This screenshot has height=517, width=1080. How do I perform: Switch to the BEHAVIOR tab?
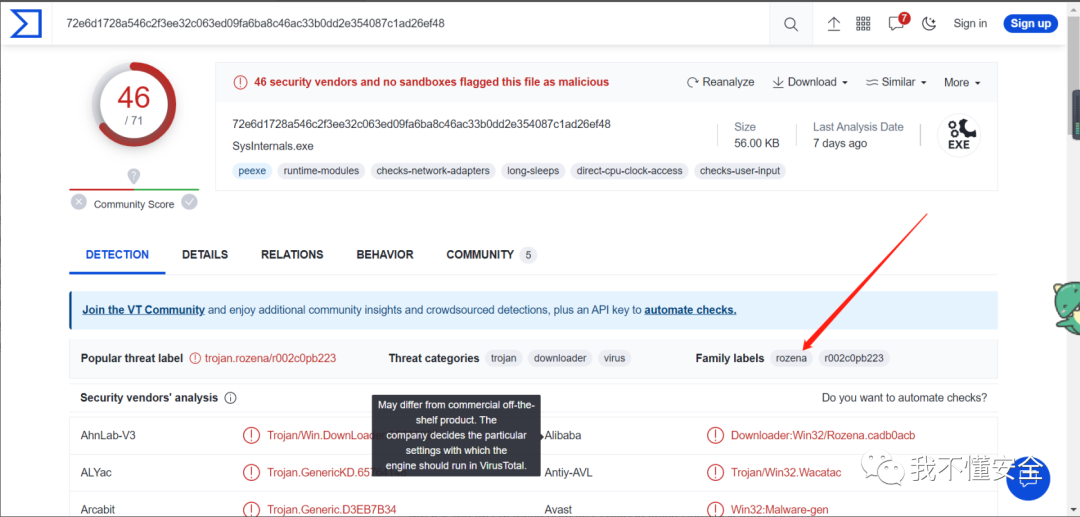pos(385,255)
